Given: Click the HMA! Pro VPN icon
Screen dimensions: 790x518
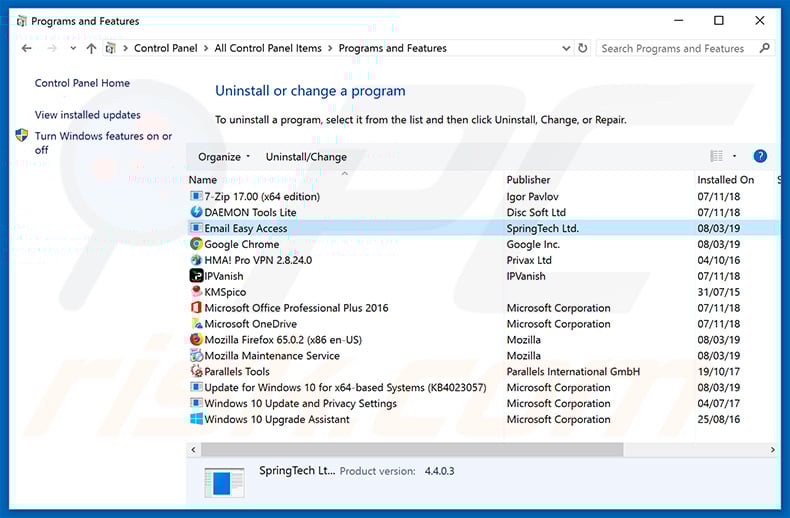Looking at the screenshot, I should 196,260.
